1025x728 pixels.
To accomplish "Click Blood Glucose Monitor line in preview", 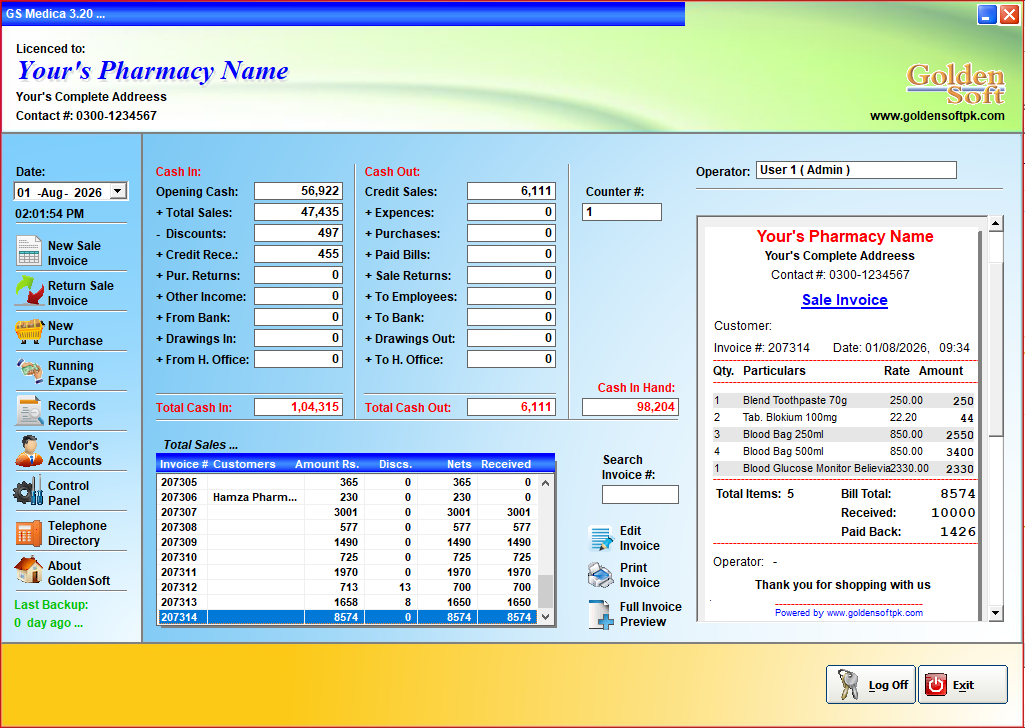I will pos(844,468).
